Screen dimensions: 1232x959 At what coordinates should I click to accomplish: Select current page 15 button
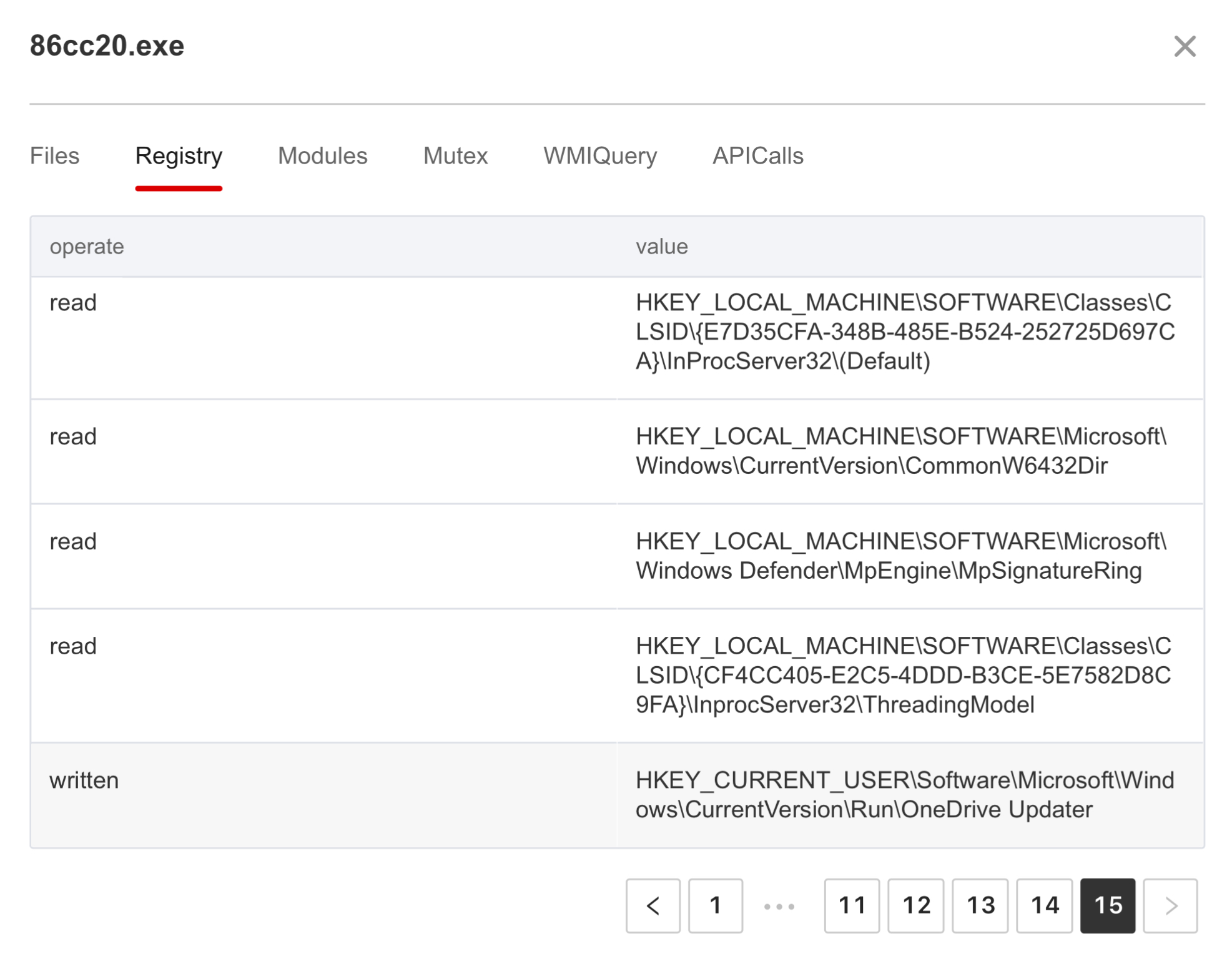tap(1107, 905)
